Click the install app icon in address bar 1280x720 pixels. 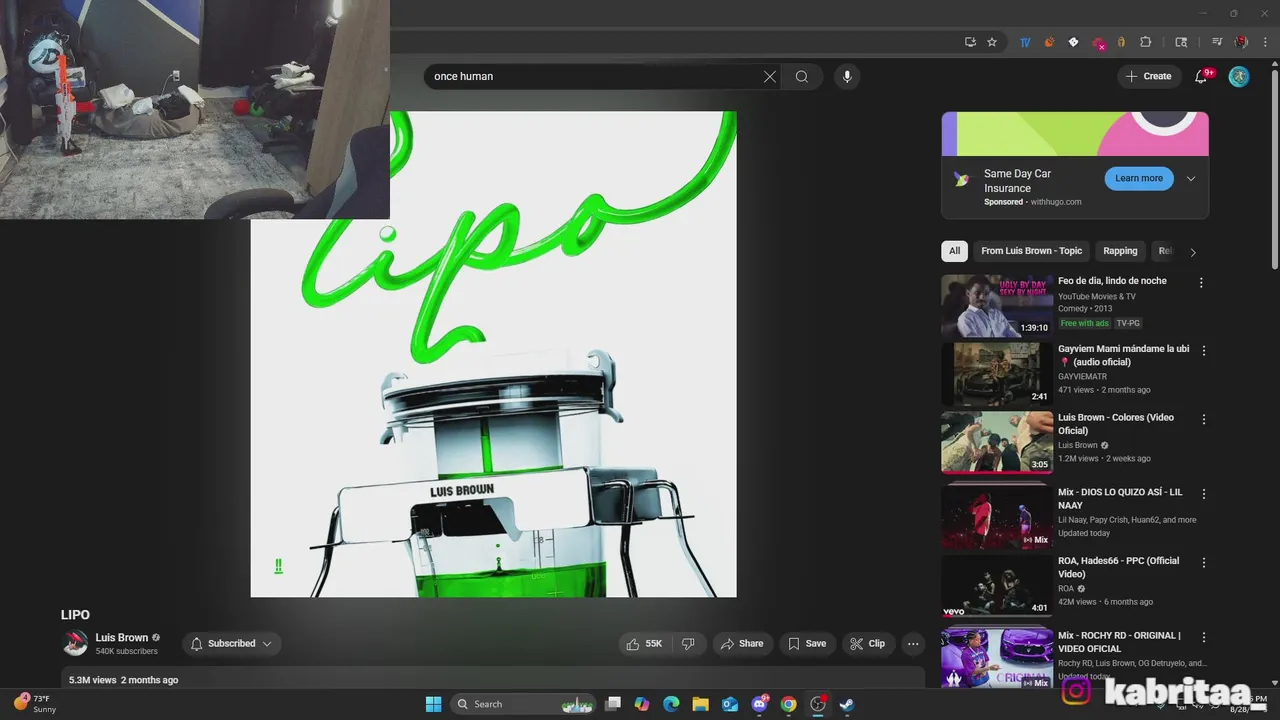tap(970, 42)
